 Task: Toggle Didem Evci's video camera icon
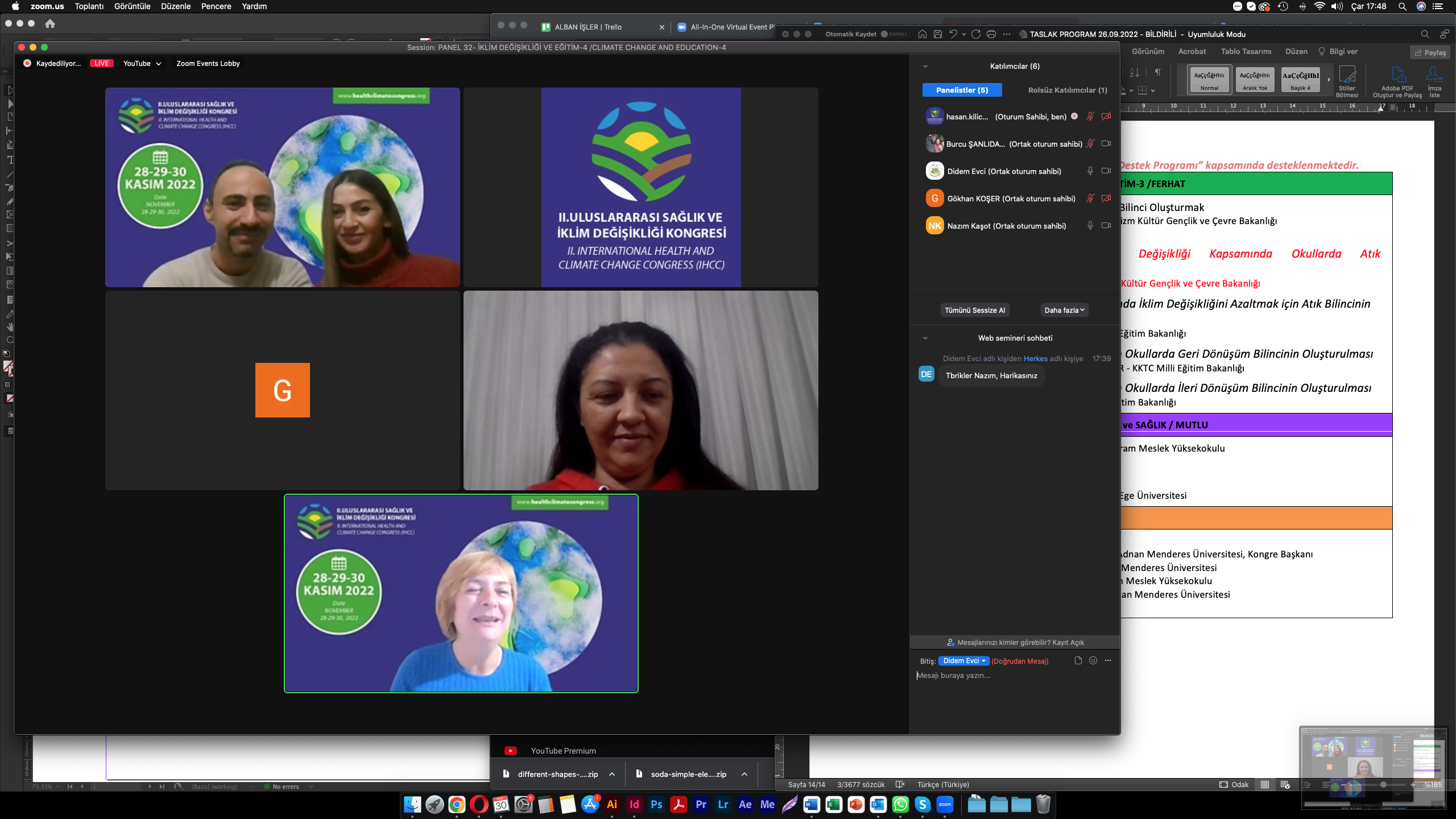point(1106,171)
